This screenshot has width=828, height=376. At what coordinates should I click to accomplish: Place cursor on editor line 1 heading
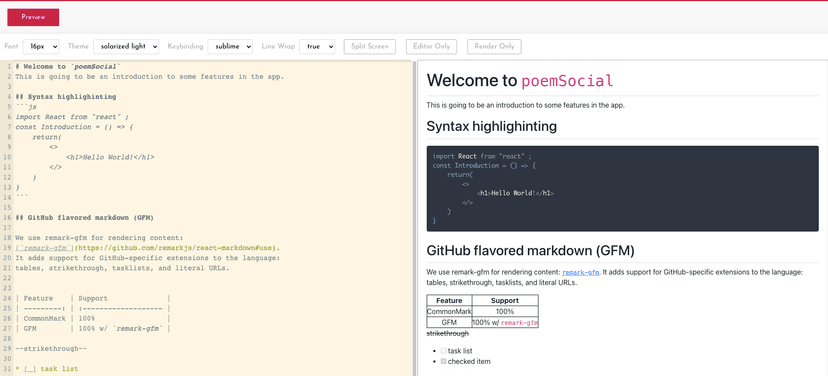click(68, 67)
